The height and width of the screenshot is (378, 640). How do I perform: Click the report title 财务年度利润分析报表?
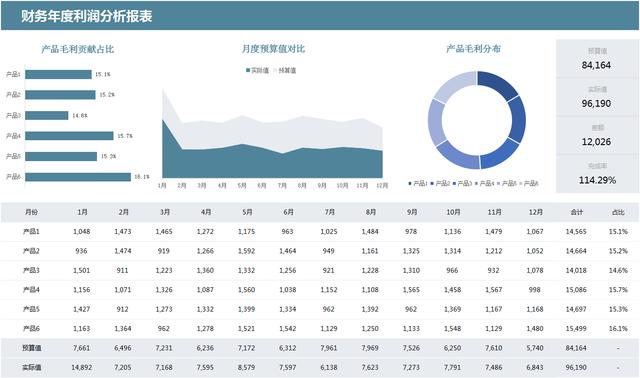click(x=87, y=16)
